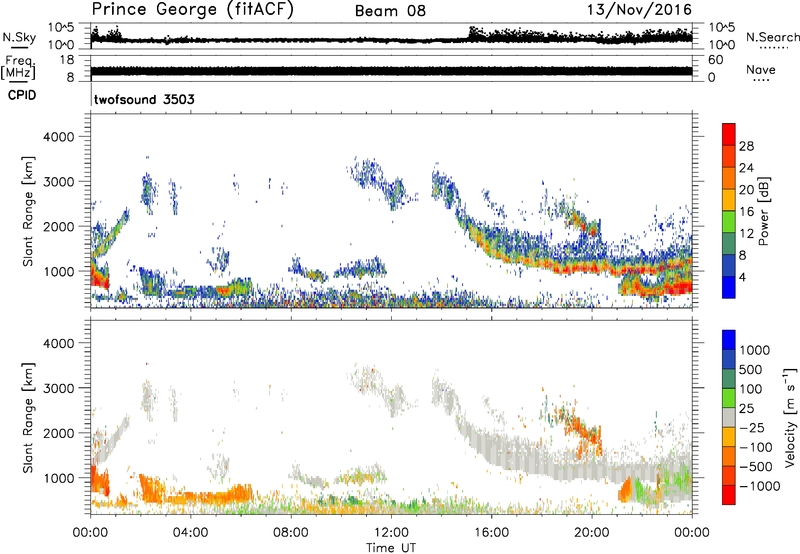Image resolution: width=800 pixels, height=554 pixels.
Task: Click the 20:00 time axis tick
Action: (592, 533)
